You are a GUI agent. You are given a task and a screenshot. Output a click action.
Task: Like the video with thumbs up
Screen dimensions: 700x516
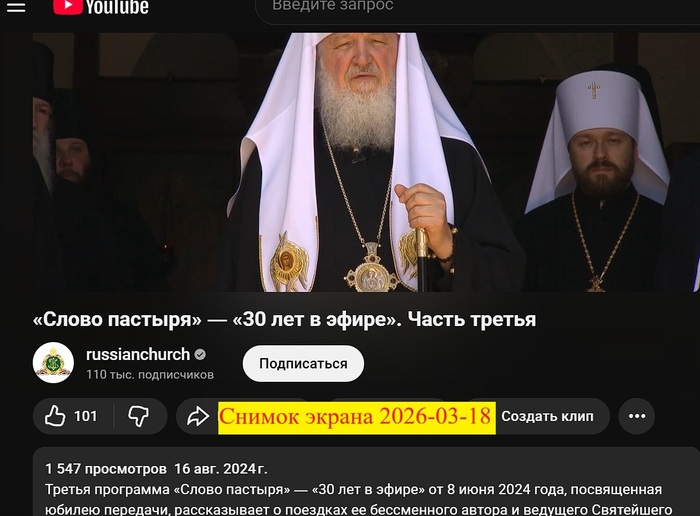pos(55,416)
